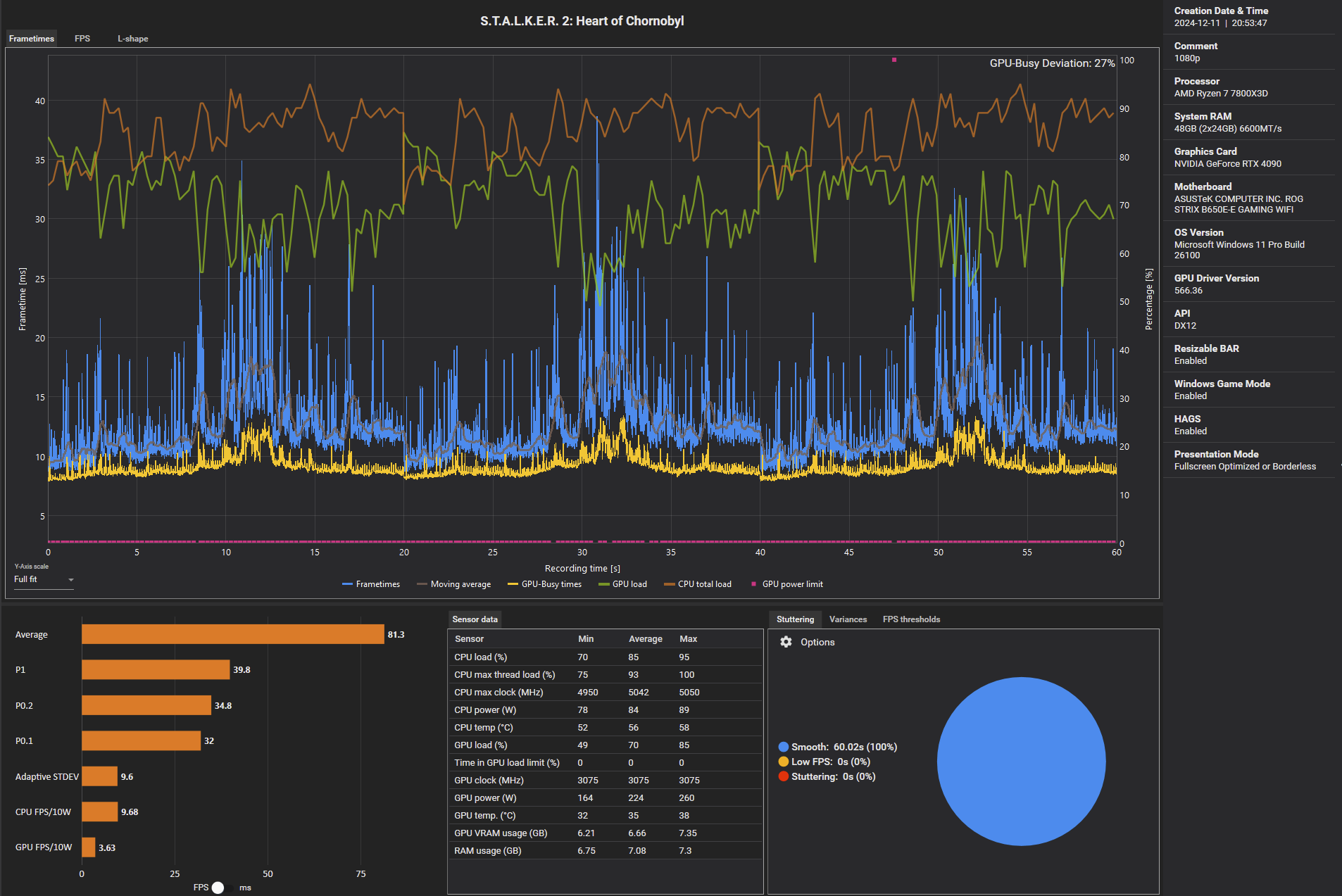Click the 'Average' column header in sensor table
The width and height of the screenshot is (1342, 896).
coord(645,639)
